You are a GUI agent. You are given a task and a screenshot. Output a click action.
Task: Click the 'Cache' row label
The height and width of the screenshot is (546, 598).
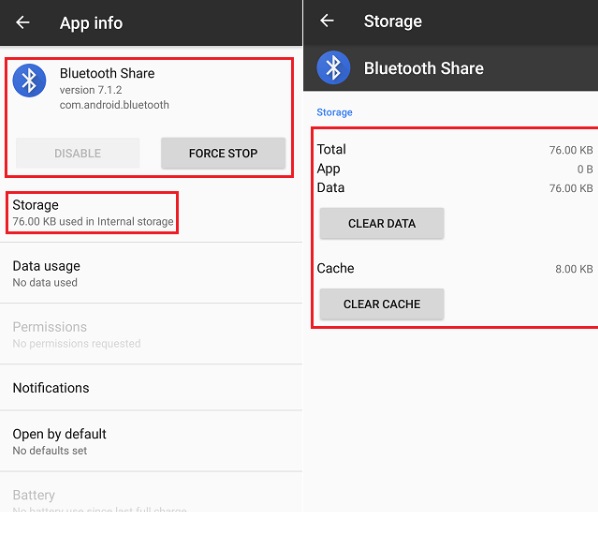coord(336,268)
